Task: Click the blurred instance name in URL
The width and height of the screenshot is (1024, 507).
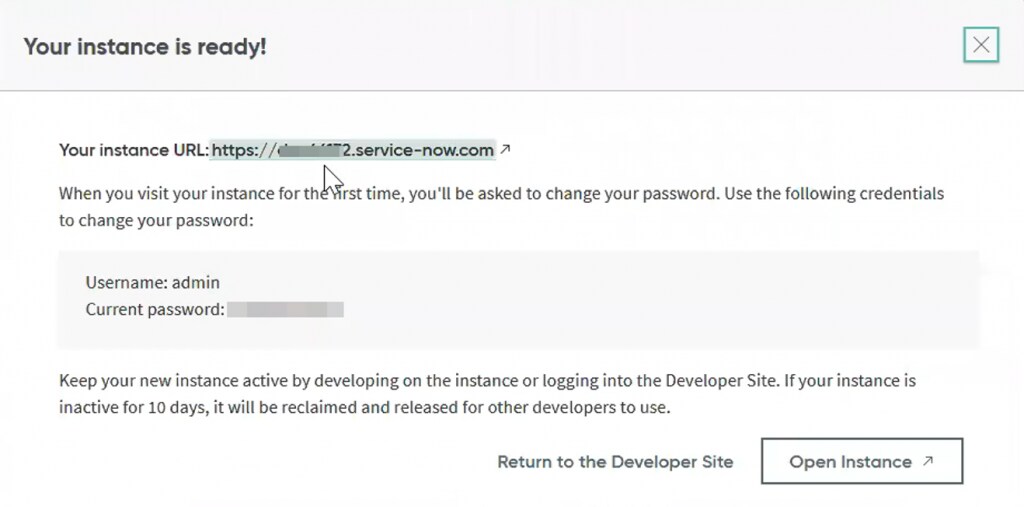Action: click(x=300, y=150)
